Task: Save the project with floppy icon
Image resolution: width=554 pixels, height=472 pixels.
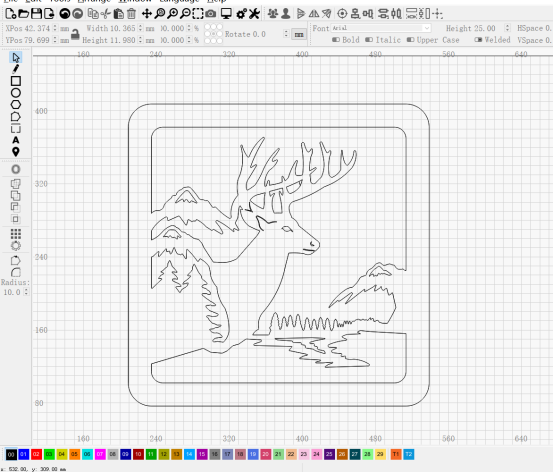Action: (36, 14)
